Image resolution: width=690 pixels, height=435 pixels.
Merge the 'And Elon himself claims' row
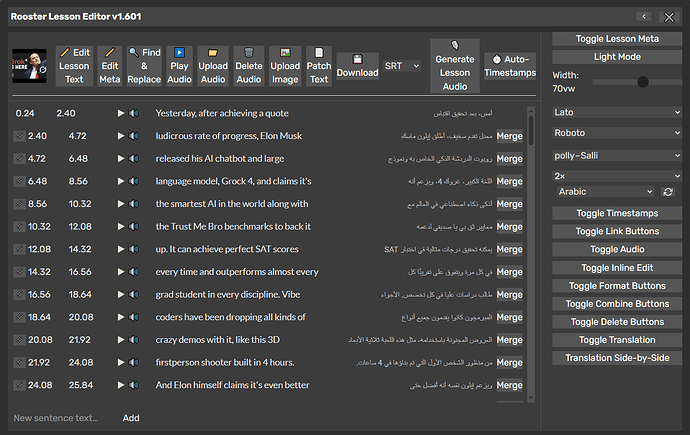click(510, 385)
